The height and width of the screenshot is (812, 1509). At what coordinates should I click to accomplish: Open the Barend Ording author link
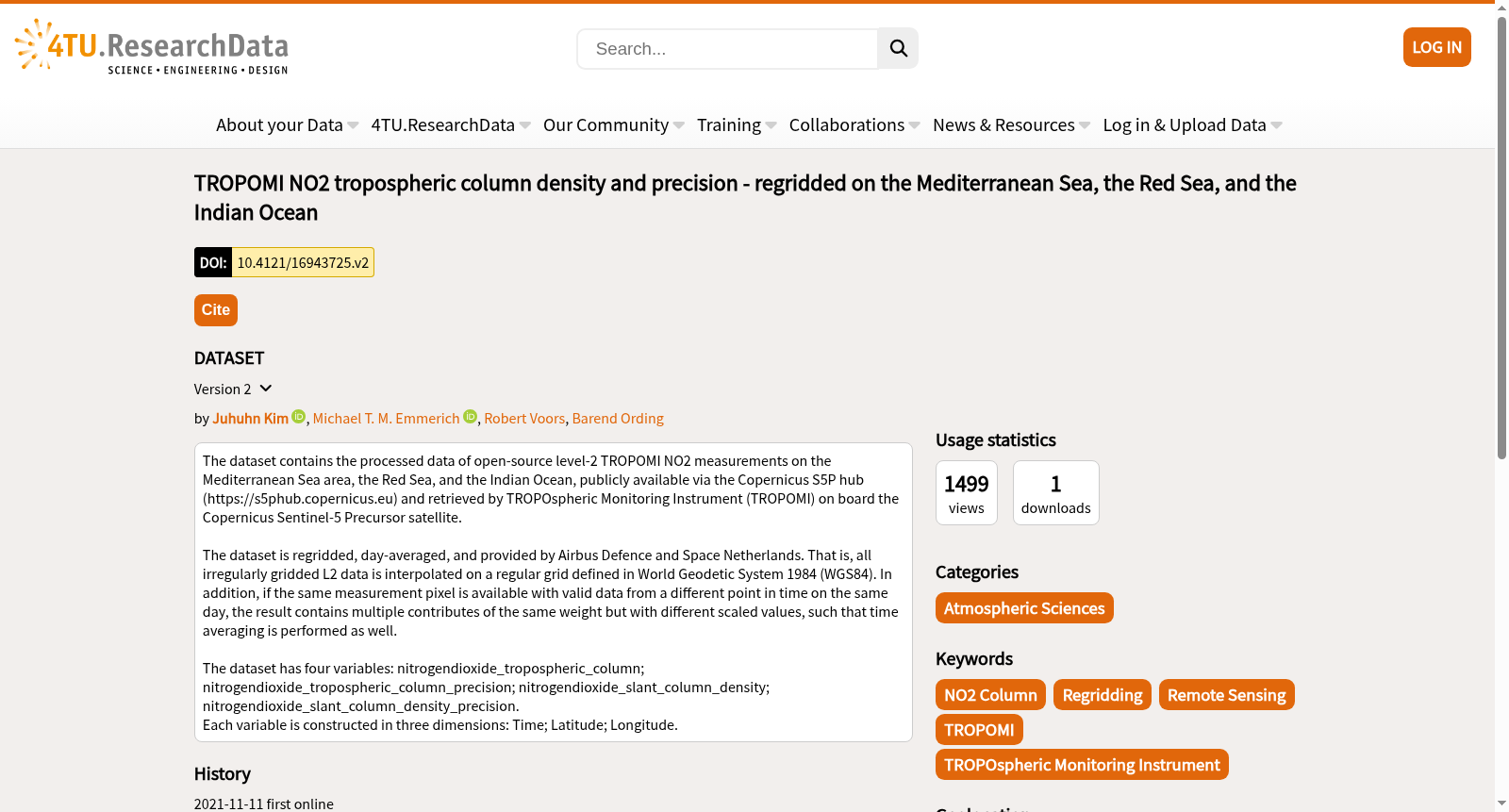pos(618,419)
